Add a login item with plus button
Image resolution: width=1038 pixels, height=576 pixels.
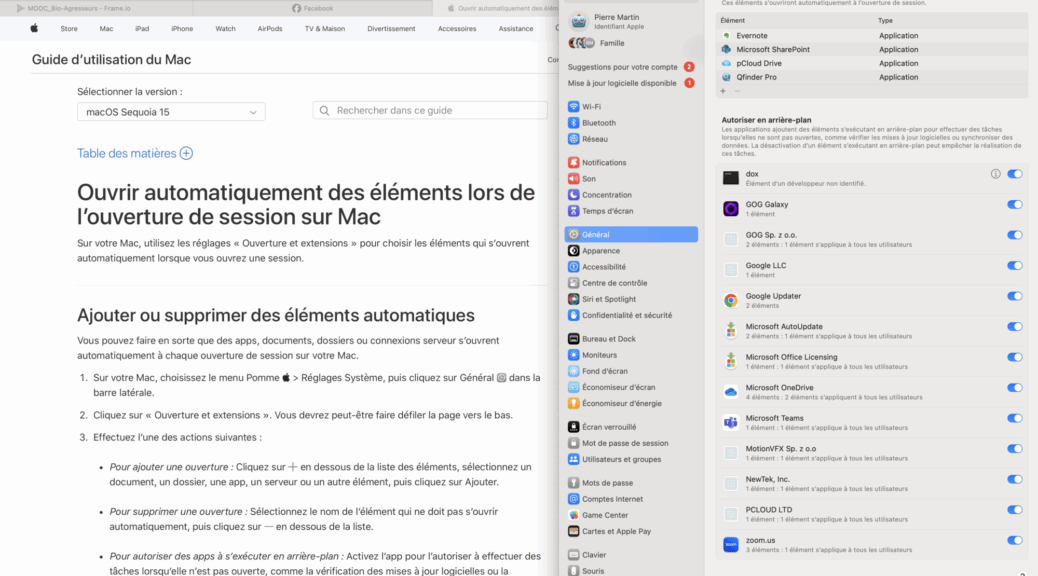[x=723, y=91]
